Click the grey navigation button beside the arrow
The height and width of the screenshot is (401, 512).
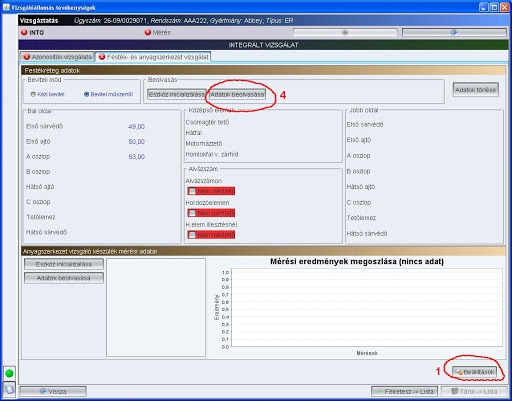345,32
